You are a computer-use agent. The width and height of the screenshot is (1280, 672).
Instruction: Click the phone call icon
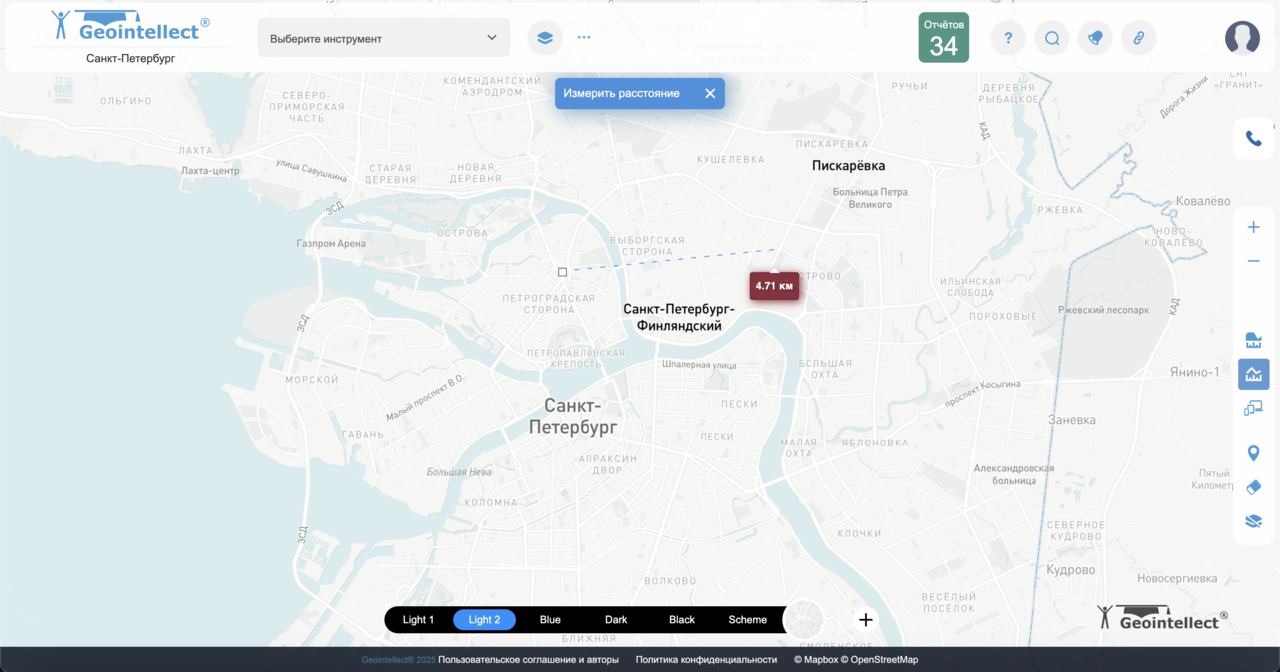(x=1253, y=139)
